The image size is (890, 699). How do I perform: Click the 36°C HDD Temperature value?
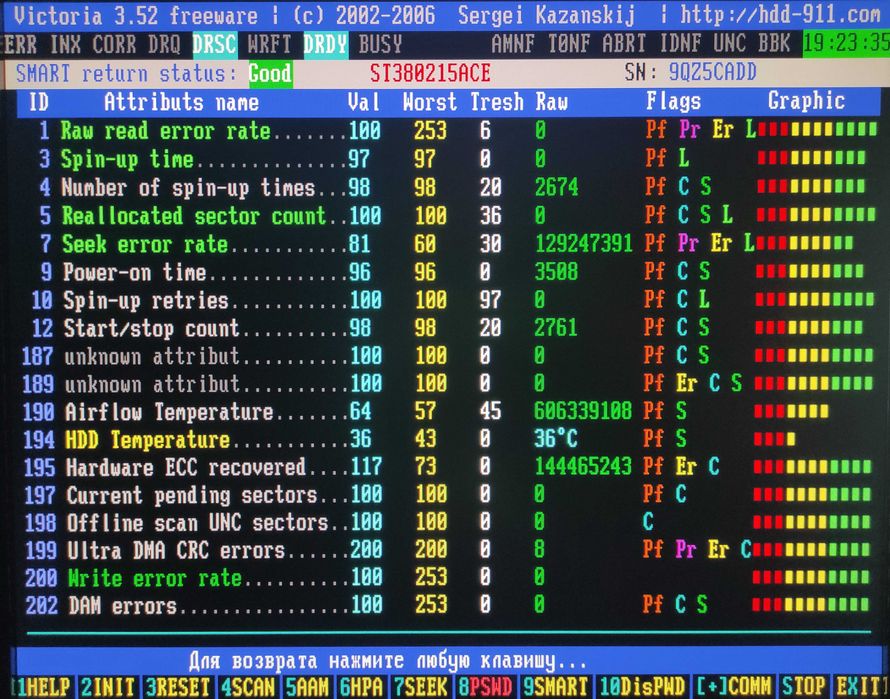tap(556, 438)
